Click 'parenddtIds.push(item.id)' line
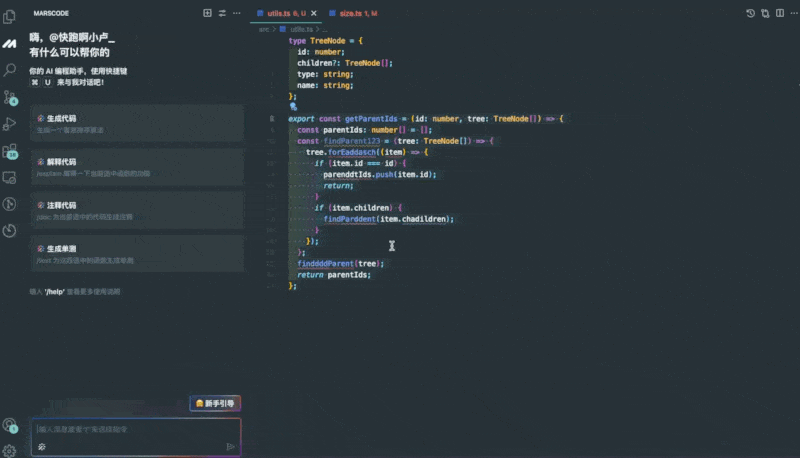800x458 pixels. [x=380, y=174]
